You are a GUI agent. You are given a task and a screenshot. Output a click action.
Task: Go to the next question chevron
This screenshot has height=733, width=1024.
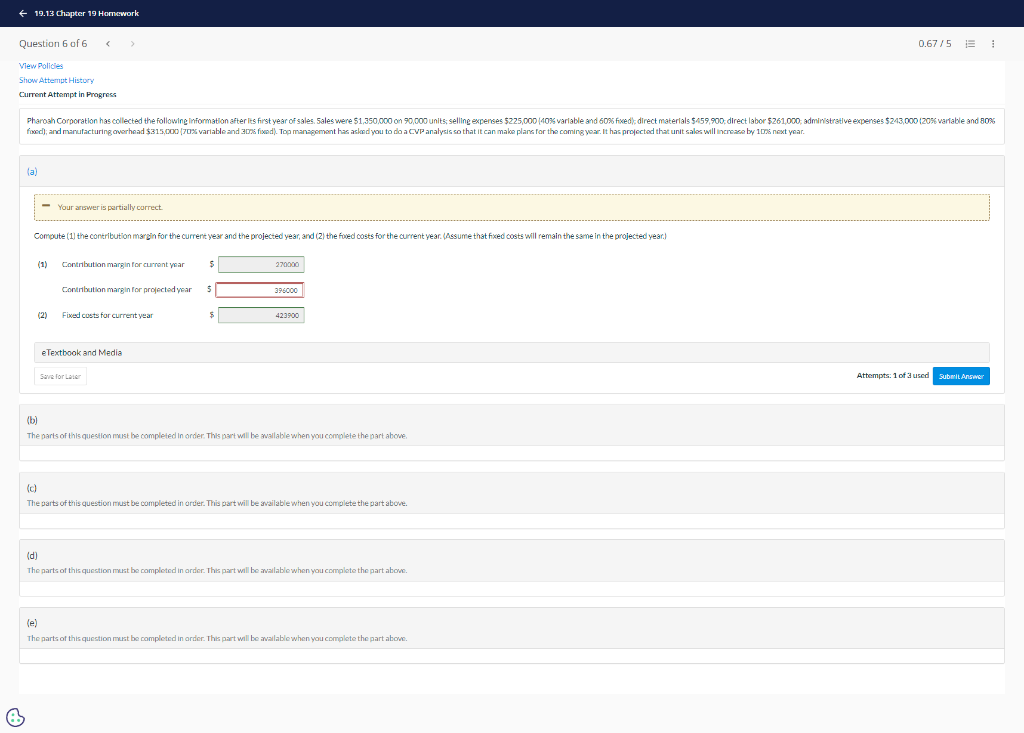click(x=133, y=44)
